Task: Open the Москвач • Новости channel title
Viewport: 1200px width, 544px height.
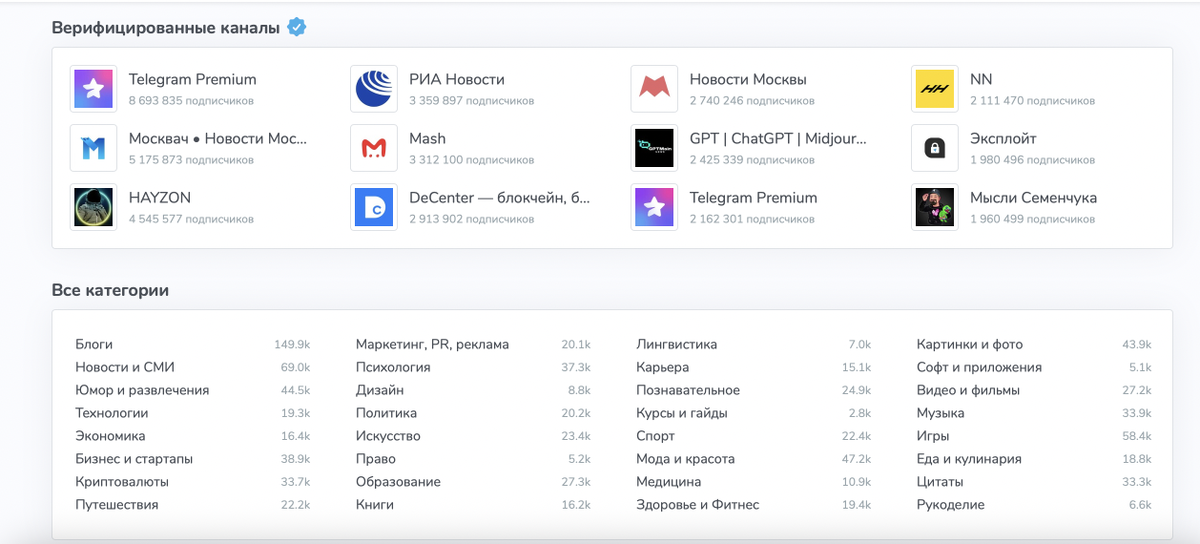Action: pos(218,138)
